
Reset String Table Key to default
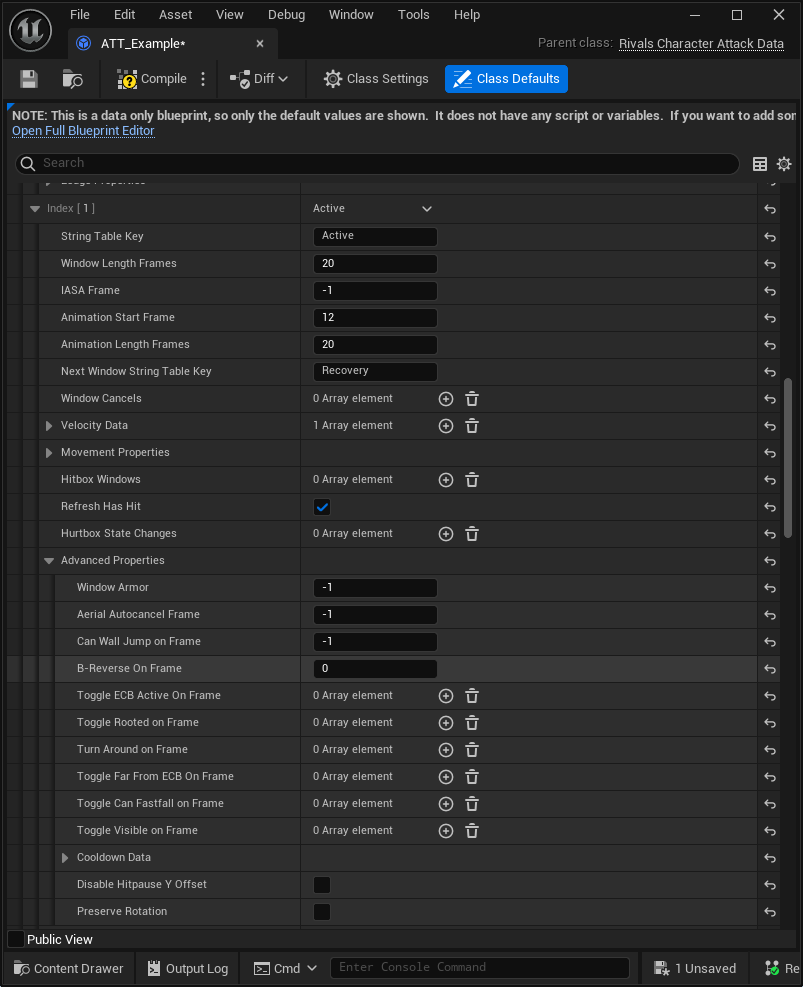click(x=770, y=237)
